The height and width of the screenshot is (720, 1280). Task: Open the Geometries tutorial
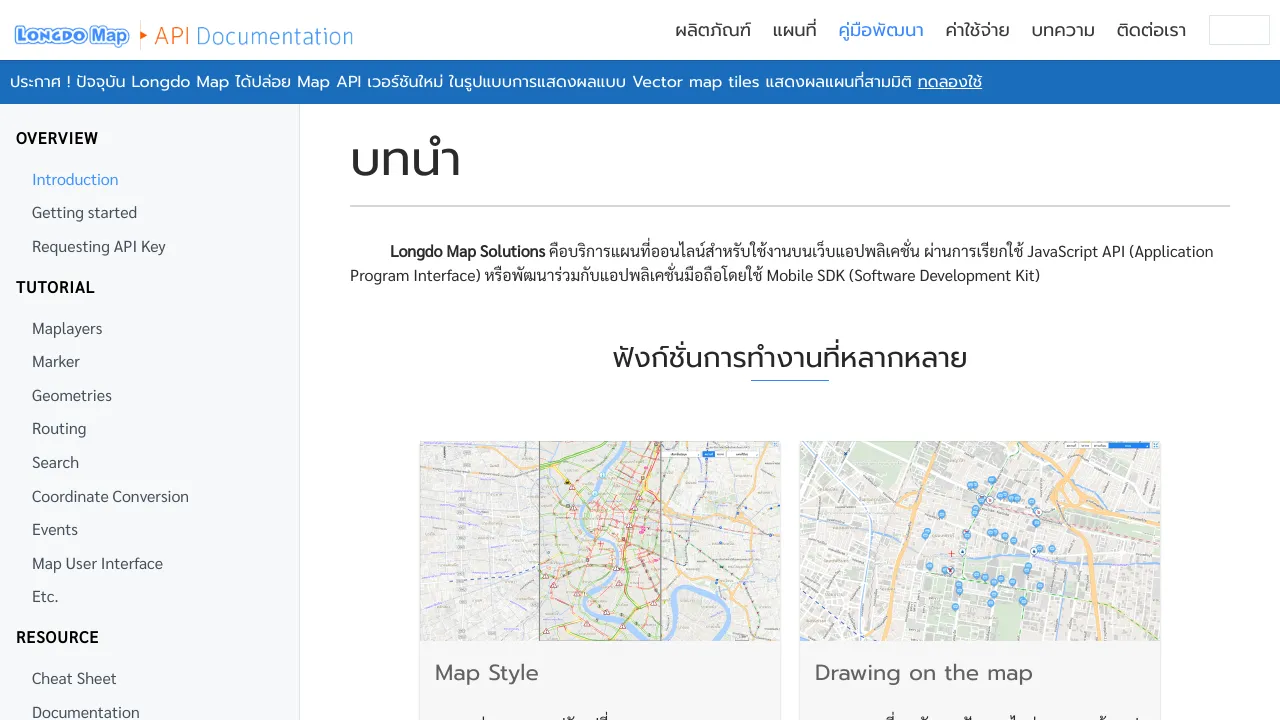point(72,396)
